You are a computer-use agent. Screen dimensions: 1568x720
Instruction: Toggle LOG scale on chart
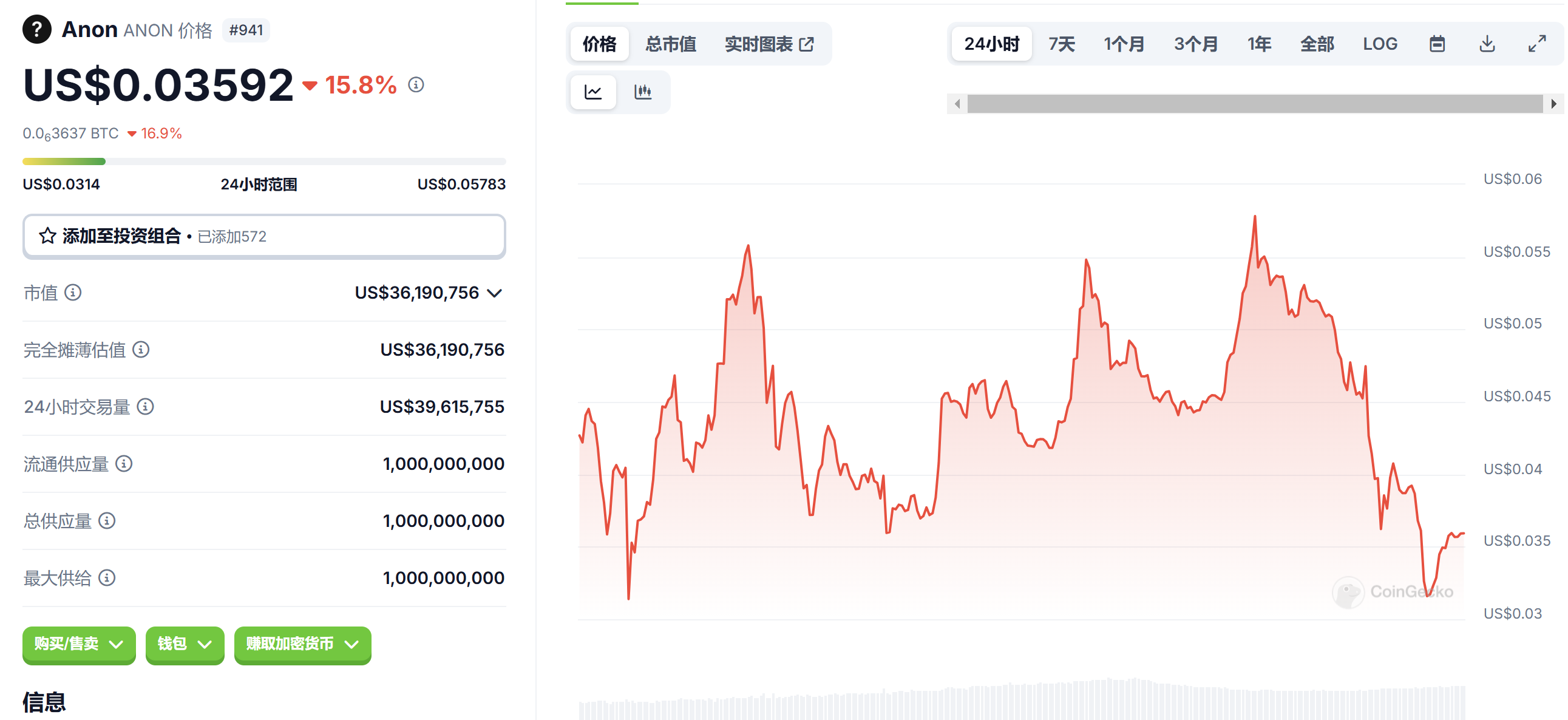[1380, 44]
